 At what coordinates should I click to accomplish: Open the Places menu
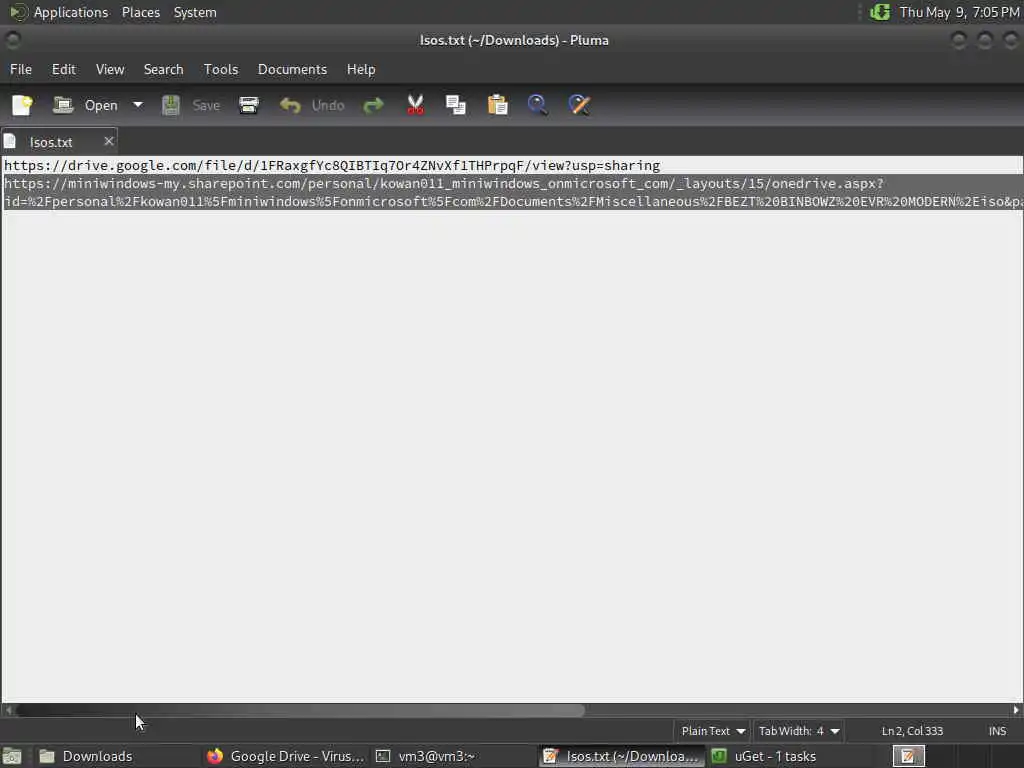point(141,12)
